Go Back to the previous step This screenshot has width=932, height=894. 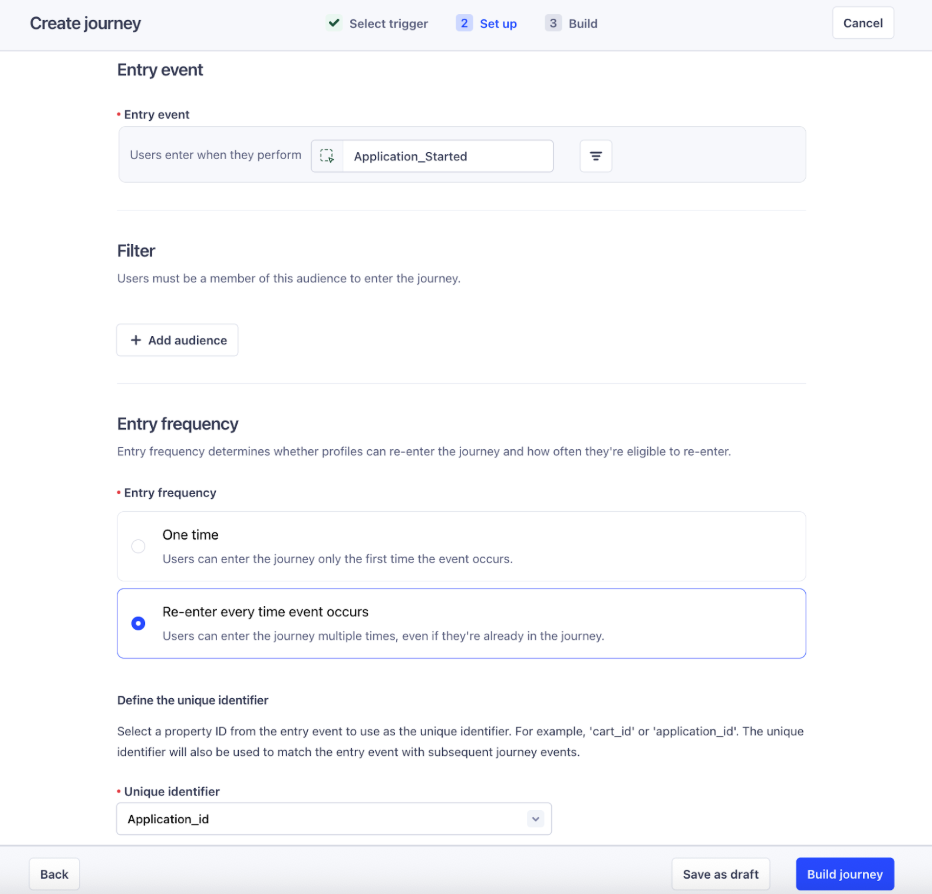click(54, 874)
